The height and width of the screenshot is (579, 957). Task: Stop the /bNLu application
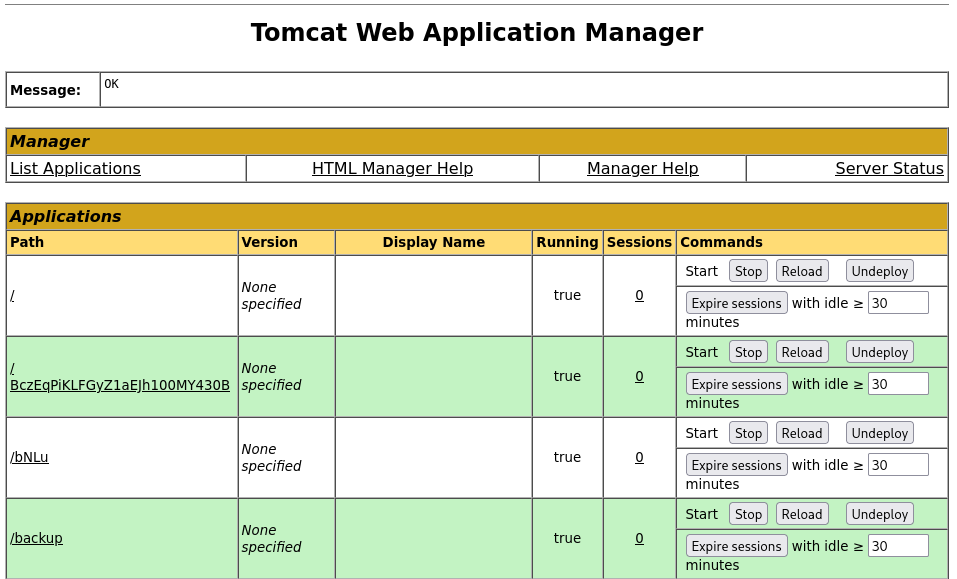(x=748, y=432)
